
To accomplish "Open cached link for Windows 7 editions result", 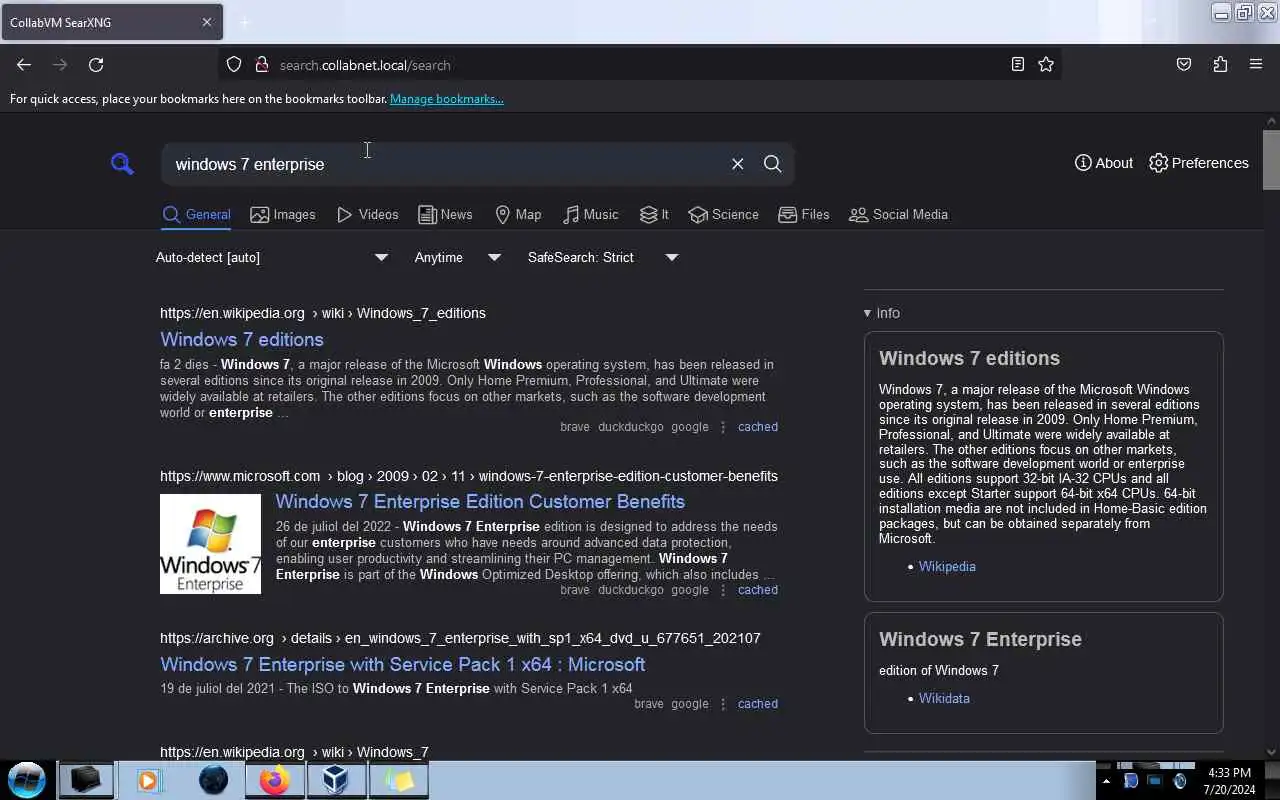I will (x=758, y=427).
